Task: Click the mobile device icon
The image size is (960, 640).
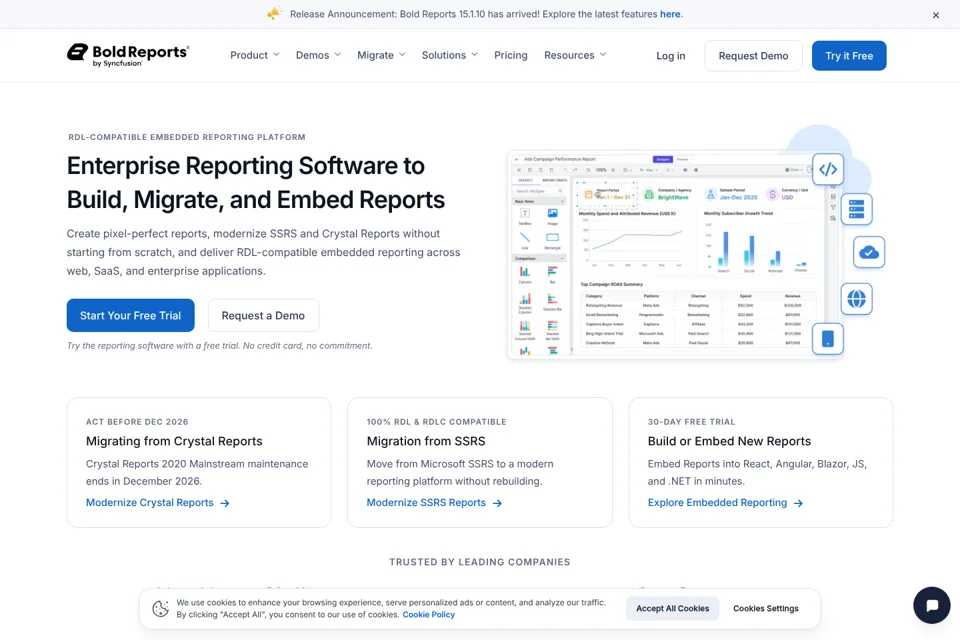Action: 828,339
